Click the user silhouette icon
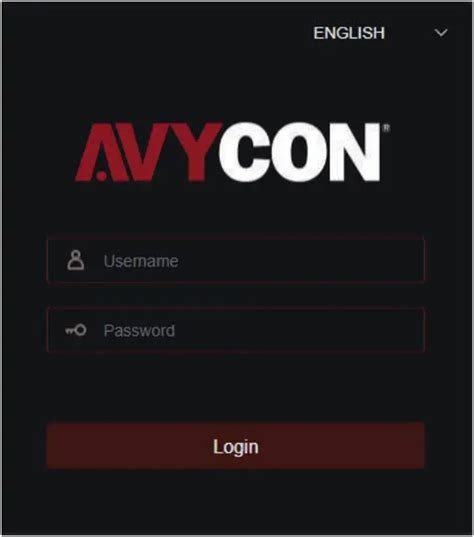Image resolution: width=474 pixels, height=537 pixels. pos(76,260)
